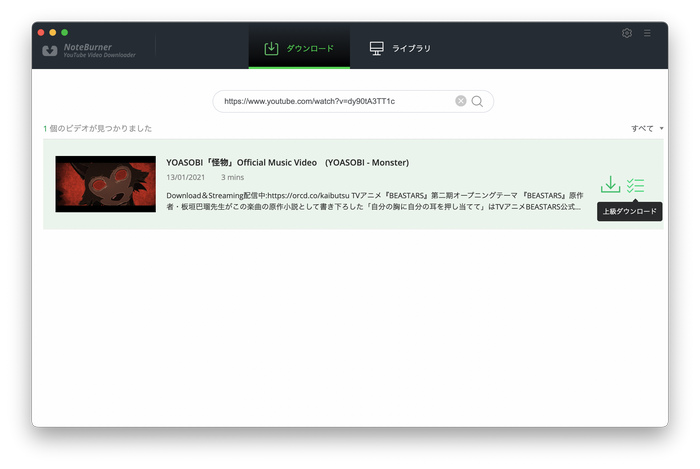The image size is (700, 469).
Task: Click the green zoom window button
Action: tap(64, 32)
